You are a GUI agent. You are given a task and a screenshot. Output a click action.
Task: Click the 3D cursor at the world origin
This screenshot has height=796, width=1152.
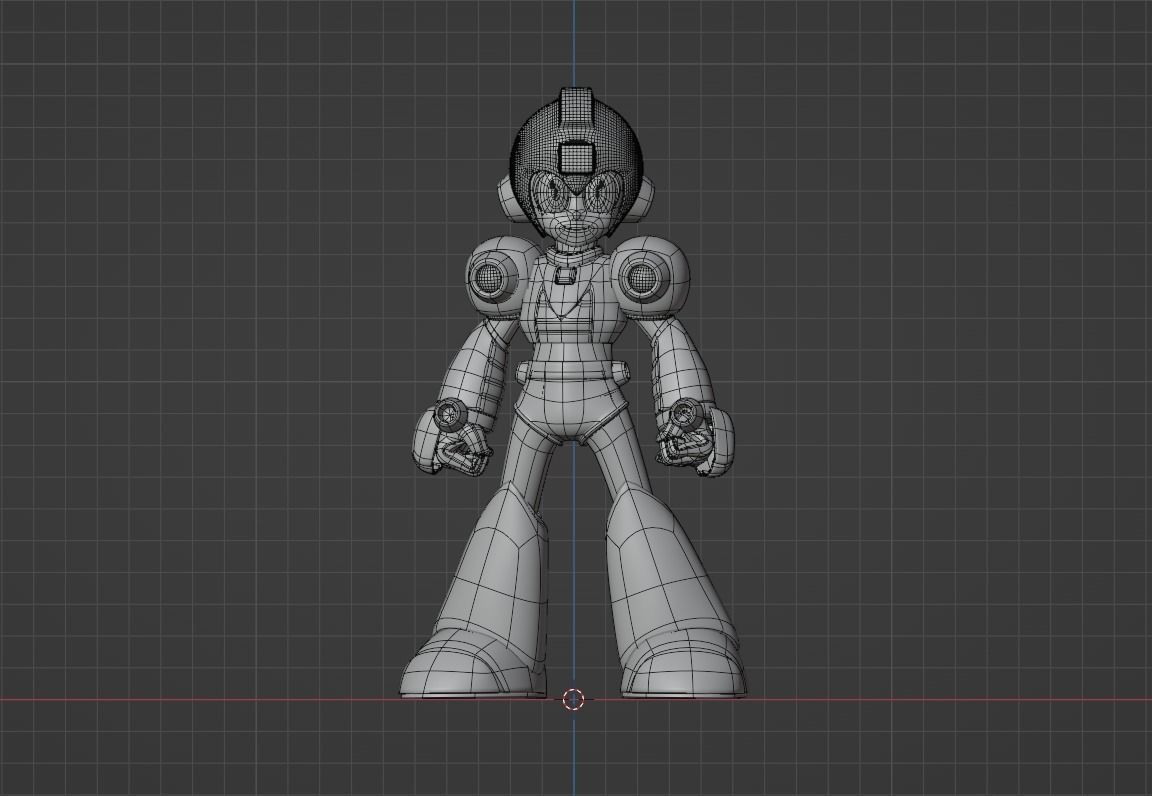click(574, 699)
